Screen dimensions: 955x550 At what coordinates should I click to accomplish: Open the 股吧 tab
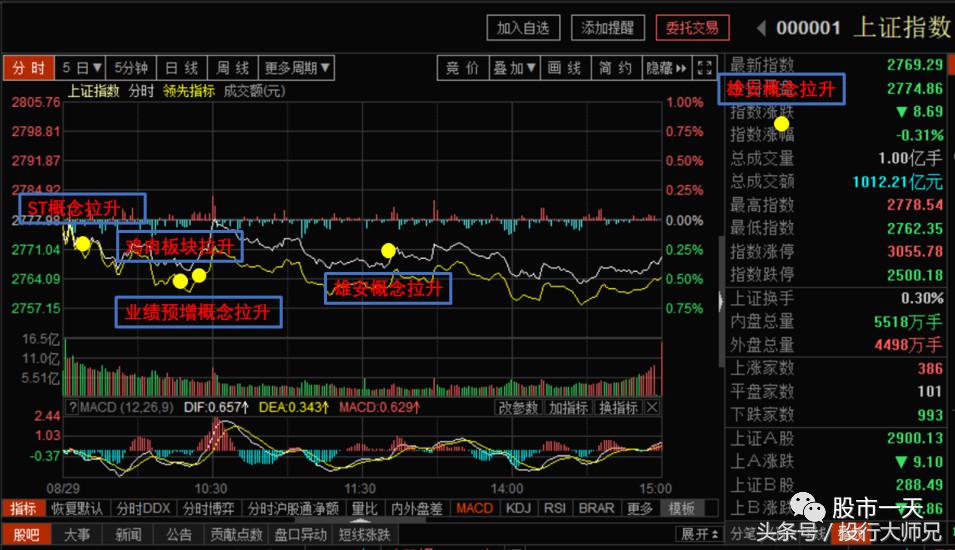(27, 535)
